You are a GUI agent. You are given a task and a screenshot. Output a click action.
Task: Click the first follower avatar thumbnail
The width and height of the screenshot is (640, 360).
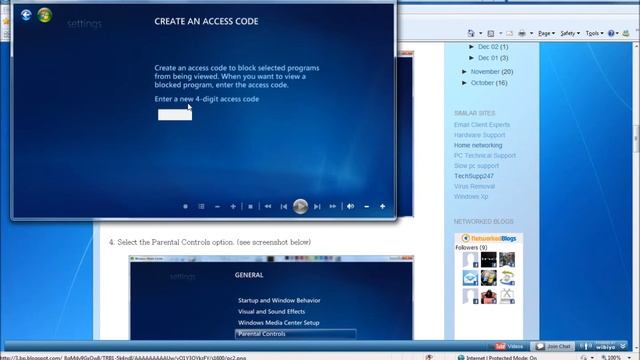[470, 260]
